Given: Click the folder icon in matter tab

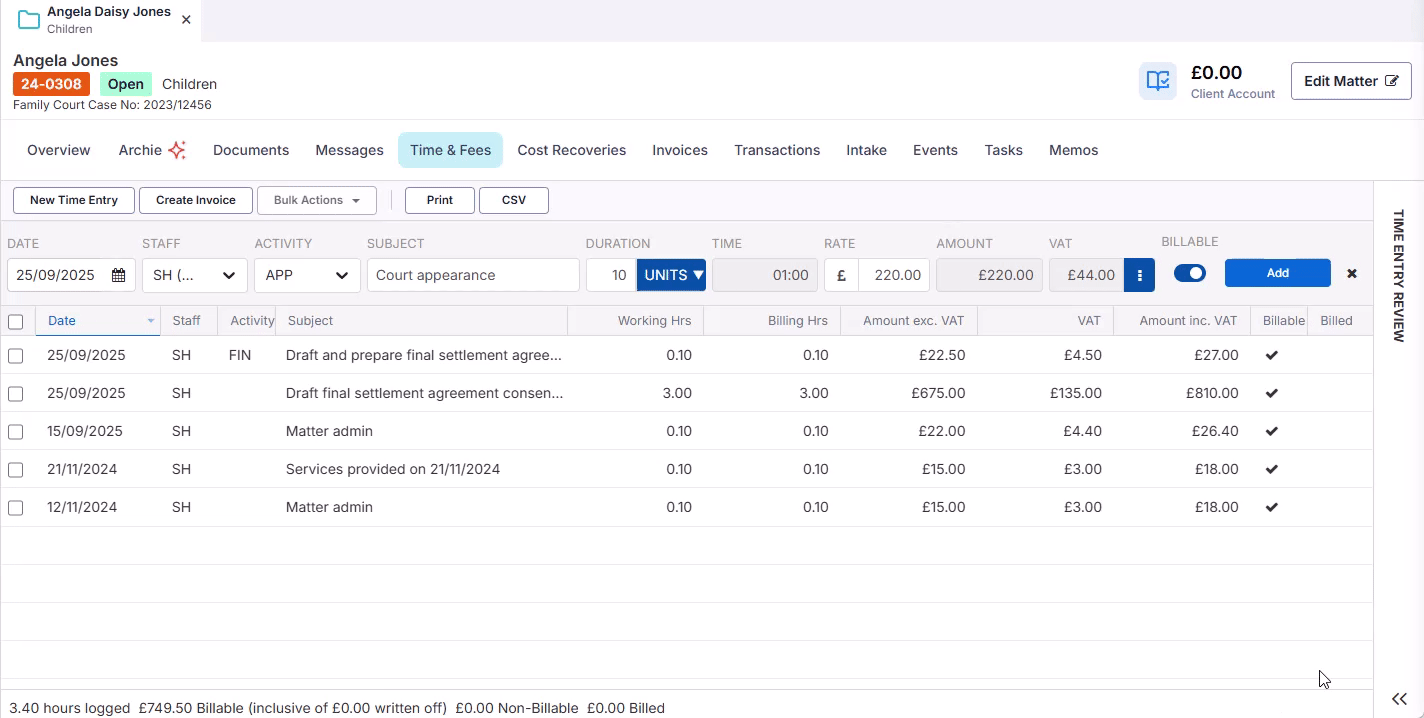Looking at the screenshot, I should pos(29,20).
